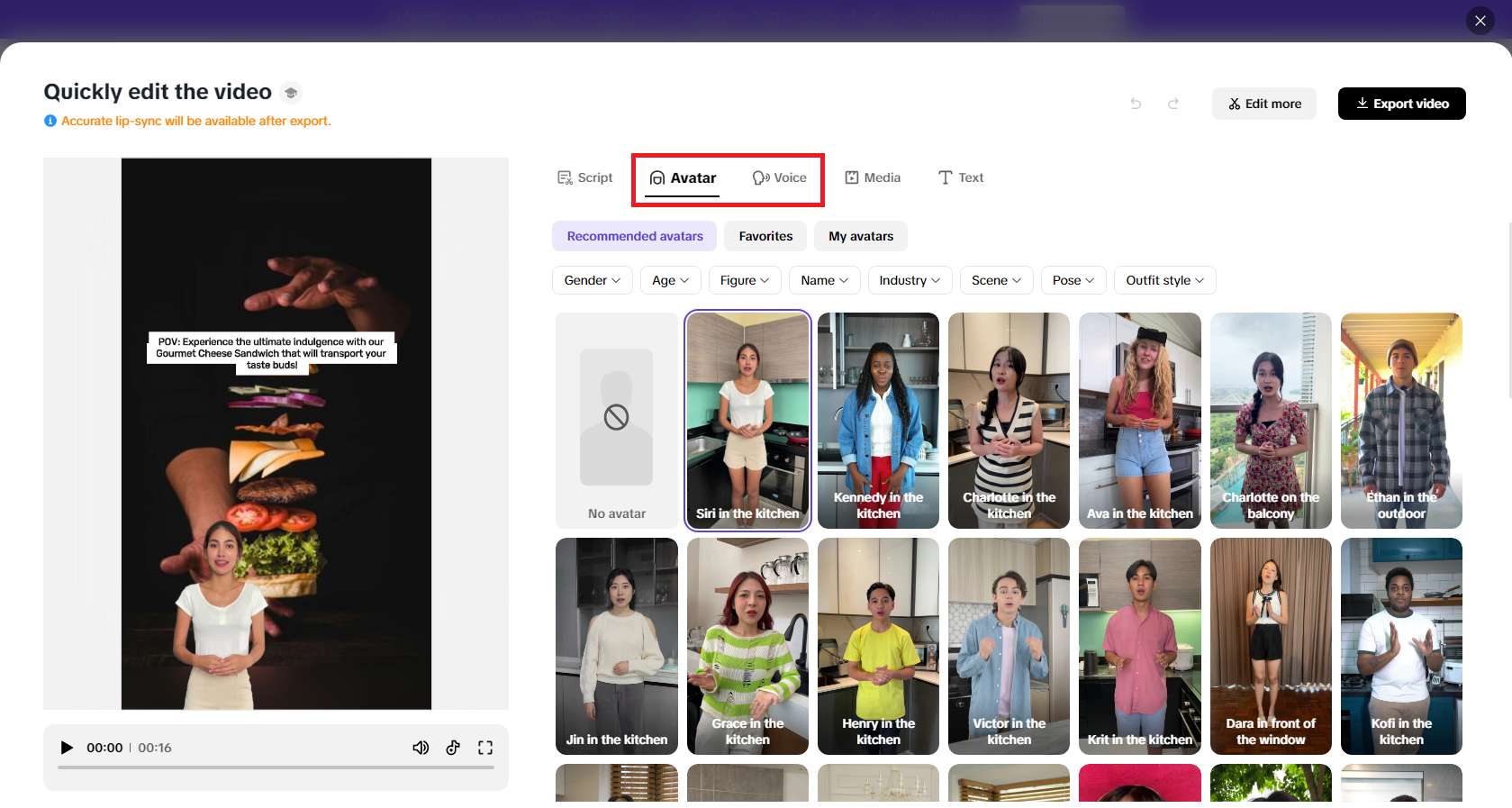Open the tutorial graduation cap icon
Image resolution: width=1512 pixels, height=808 pixels.
291,93
